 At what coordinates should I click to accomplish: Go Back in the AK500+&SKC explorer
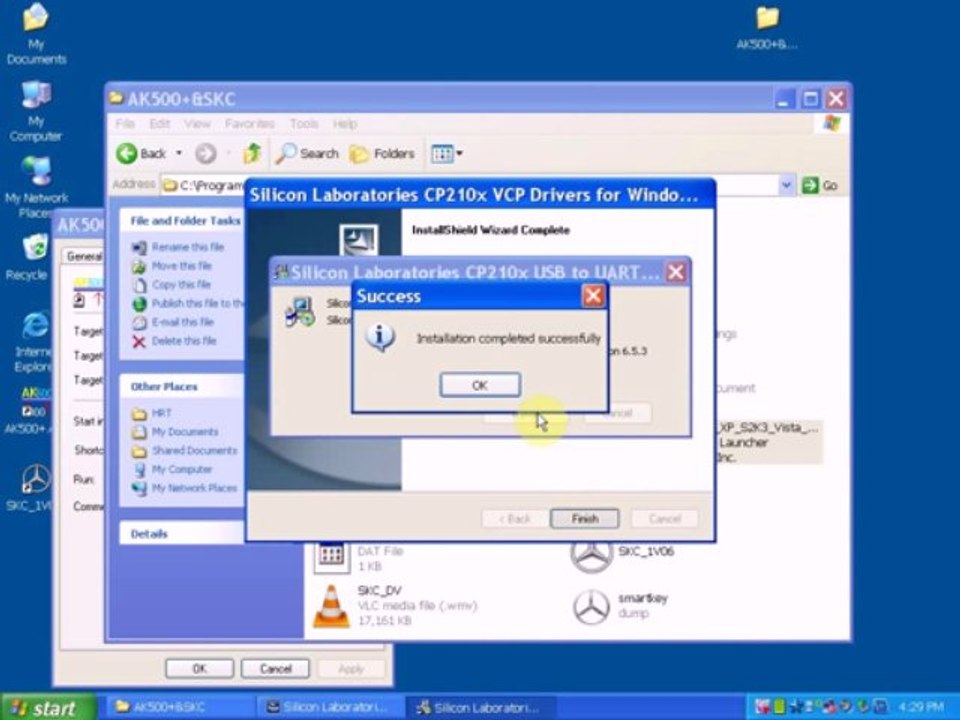pyautogui.click(x=142, y=153)
